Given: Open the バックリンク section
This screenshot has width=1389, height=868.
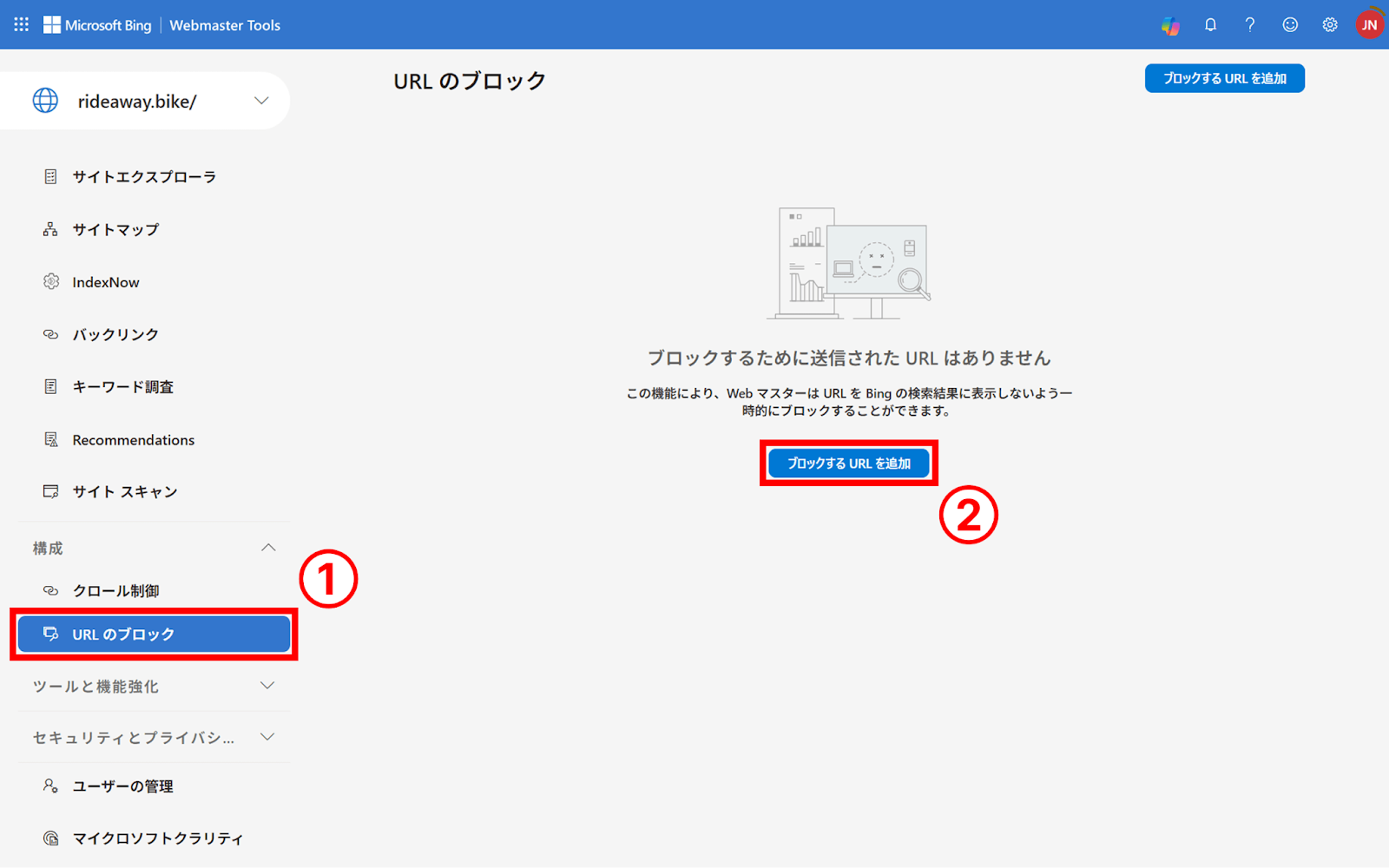Looking at the screenshot, I should (x=115, y=333).
